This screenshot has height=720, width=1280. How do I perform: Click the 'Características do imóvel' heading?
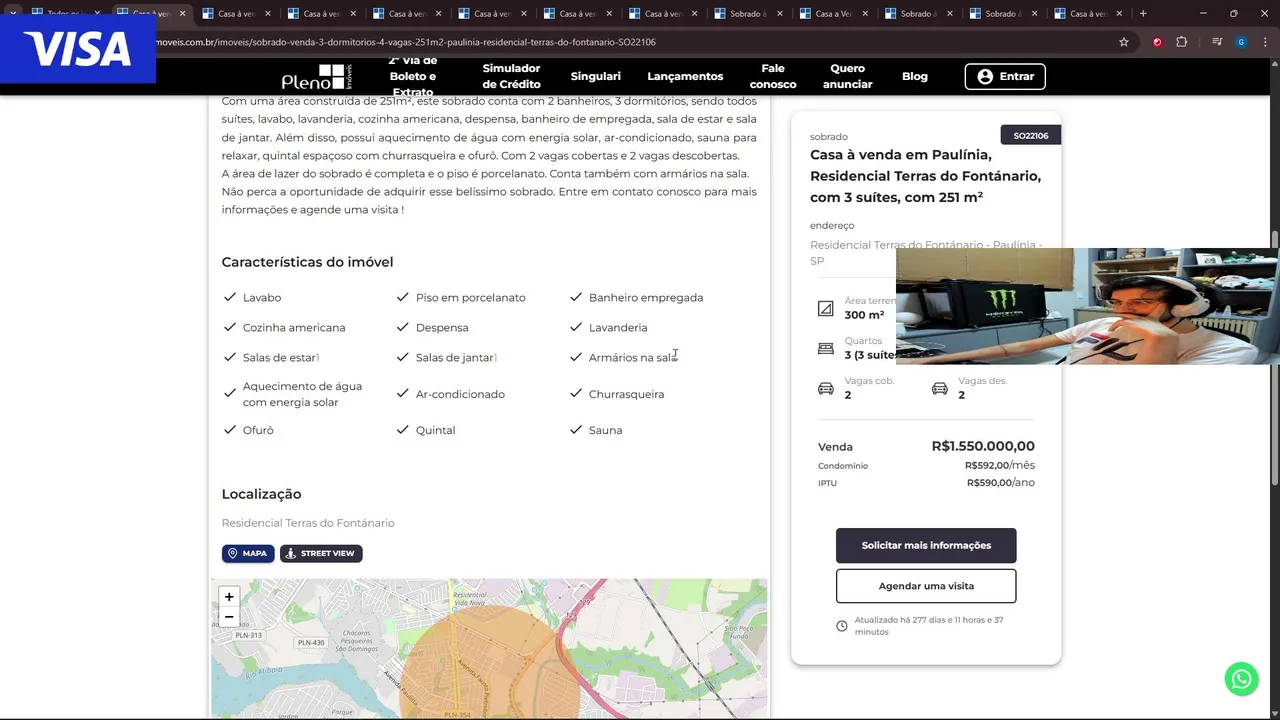pyautogui.click(x=307, y=262)
